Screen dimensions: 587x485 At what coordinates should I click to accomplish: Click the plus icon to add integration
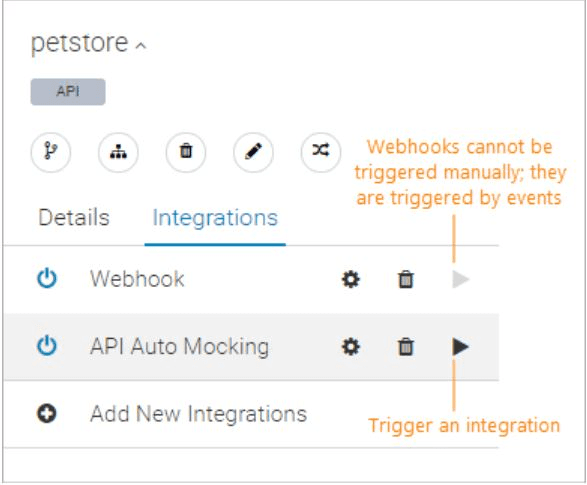(47, 414)
